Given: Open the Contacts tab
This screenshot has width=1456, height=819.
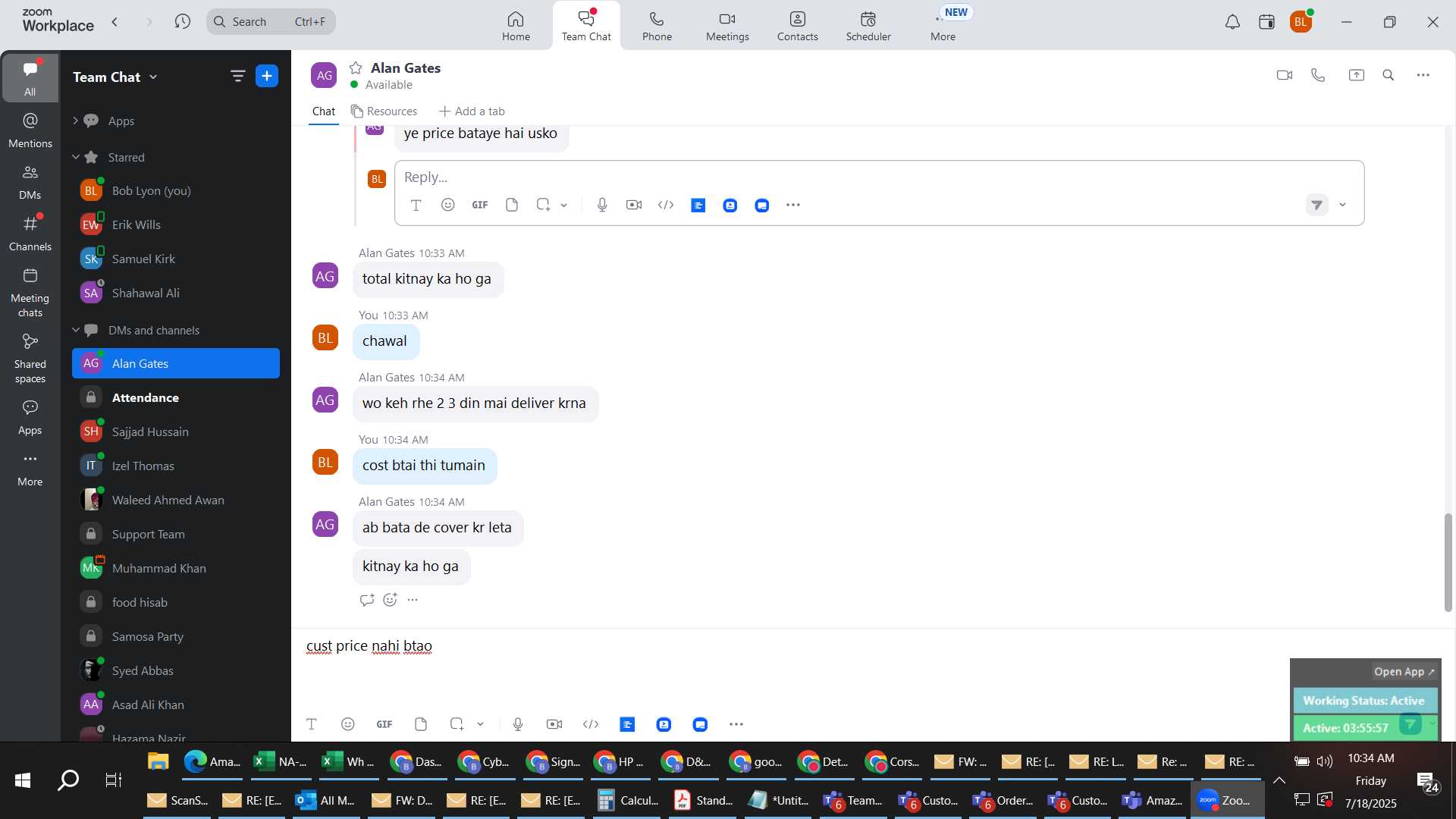Looking at the screenshot, I should (797, 26).
